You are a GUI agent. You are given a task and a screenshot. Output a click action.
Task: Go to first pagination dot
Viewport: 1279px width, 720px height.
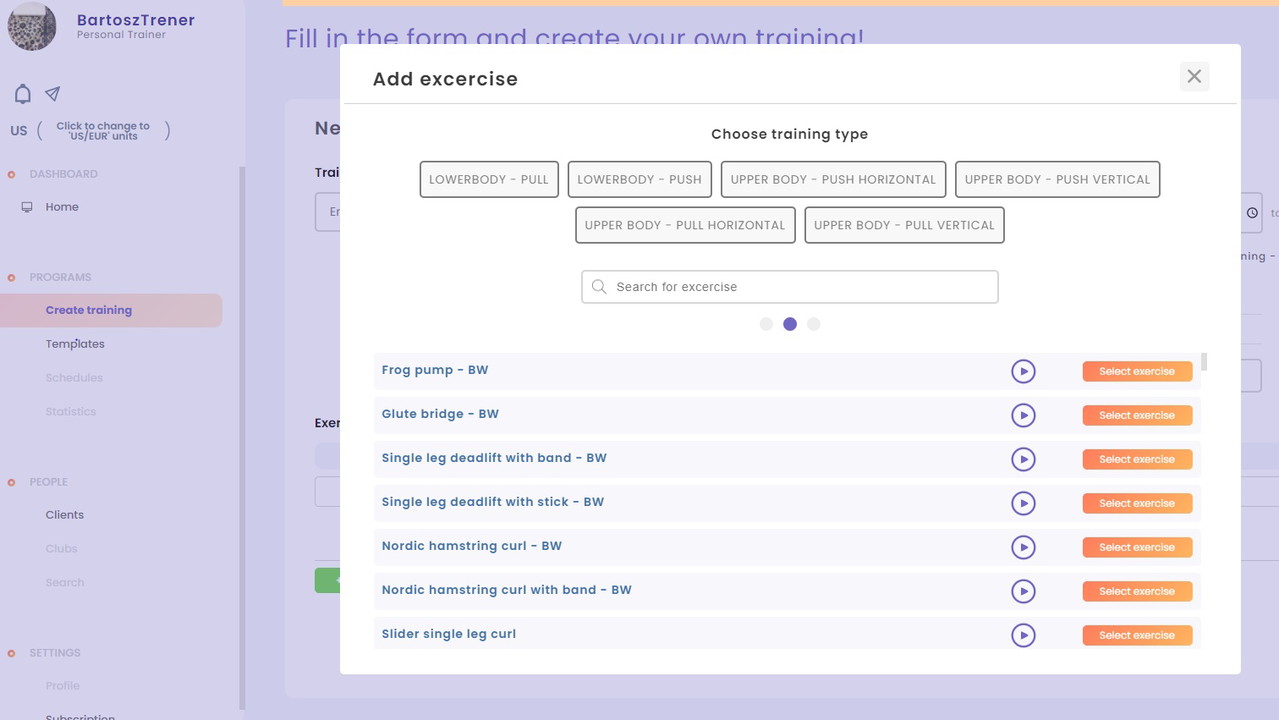coord(766,324)
